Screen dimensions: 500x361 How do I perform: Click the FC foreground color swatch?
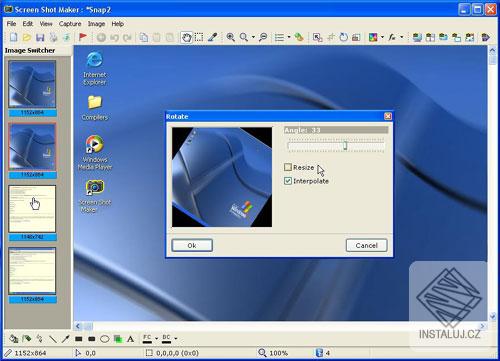pos(147,339)
